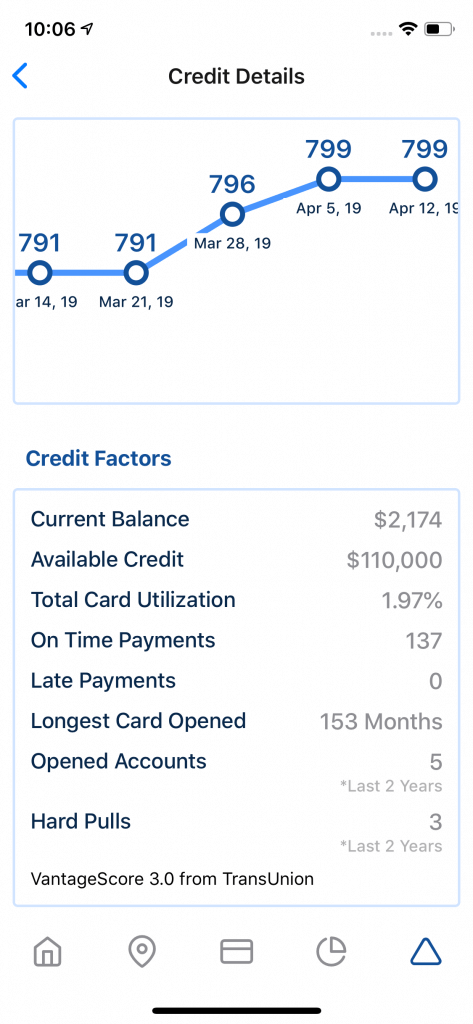Select the Mar 21, 19 score point
The width and height of the screenshot is (473, 1024).
pyautogui.click(x=136, y=273)
